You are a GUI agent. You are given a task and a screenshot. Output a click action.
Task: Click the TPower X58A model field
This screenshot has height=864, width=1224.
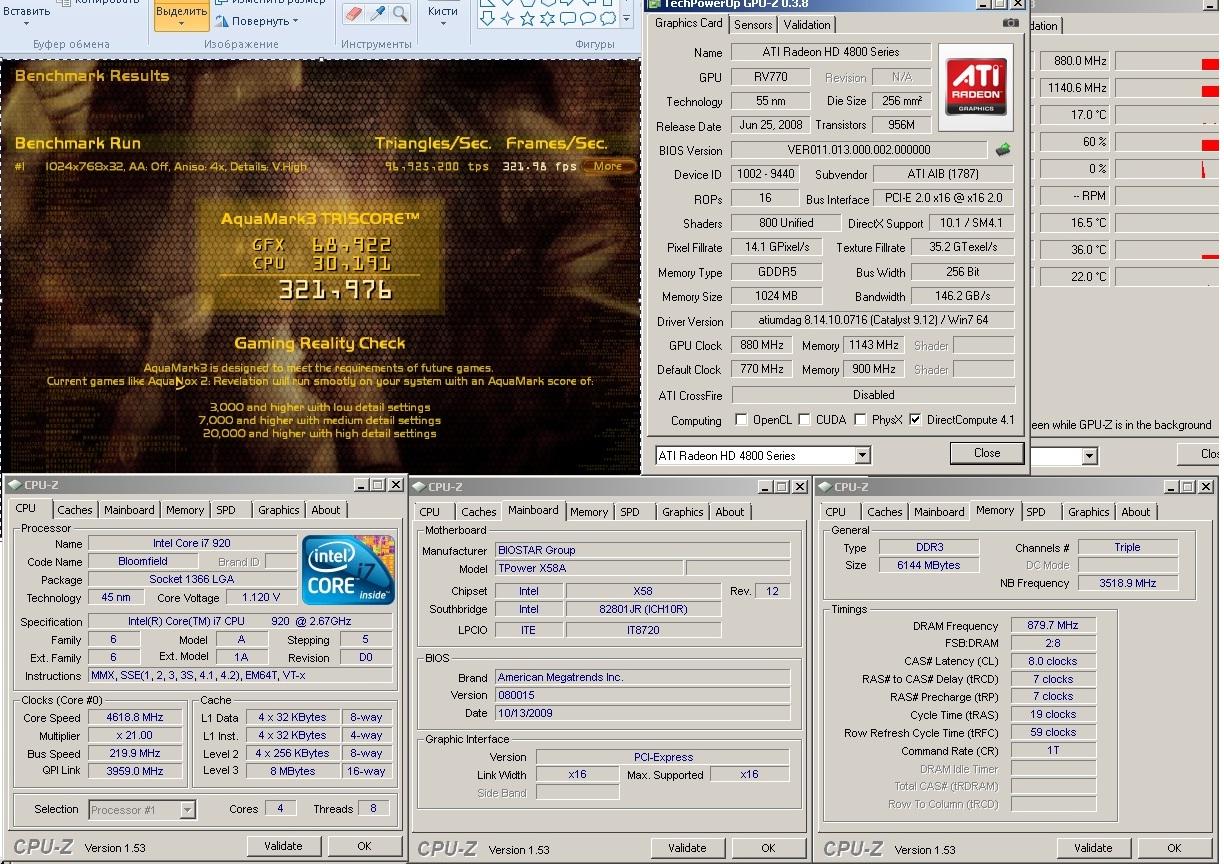pos(590,568)
